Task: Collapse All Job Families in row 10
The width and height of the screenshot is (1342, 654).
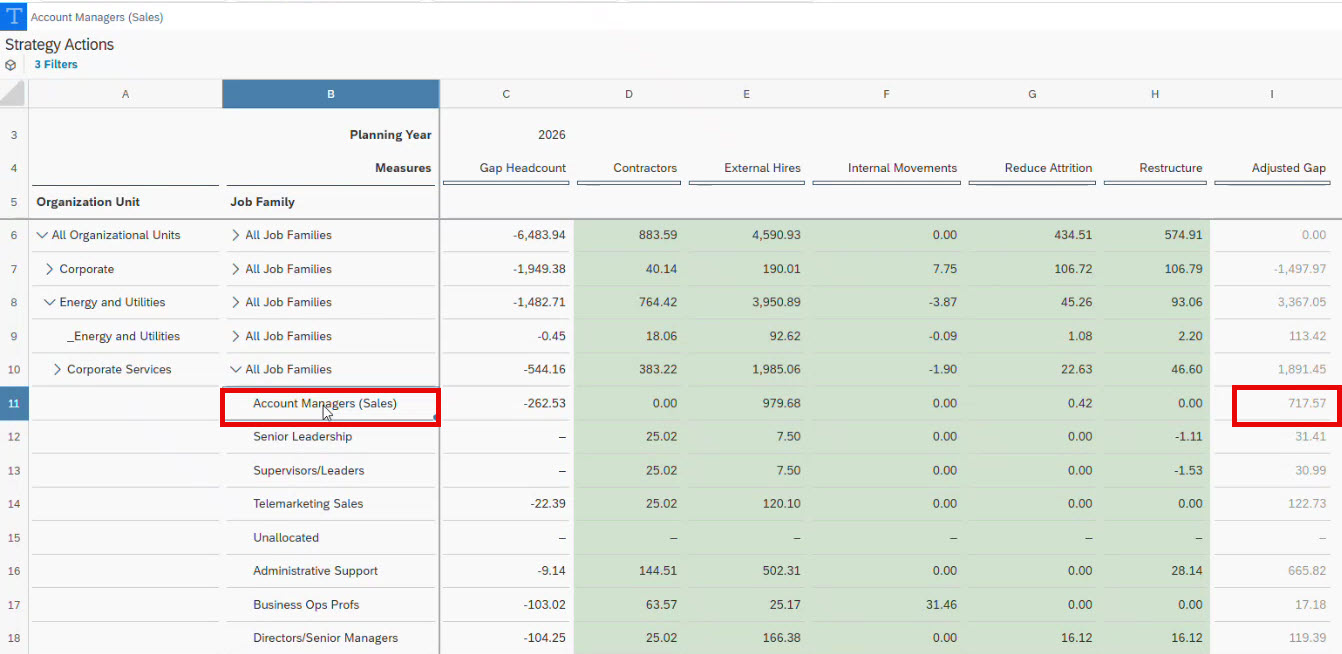Action: (236, 370)
